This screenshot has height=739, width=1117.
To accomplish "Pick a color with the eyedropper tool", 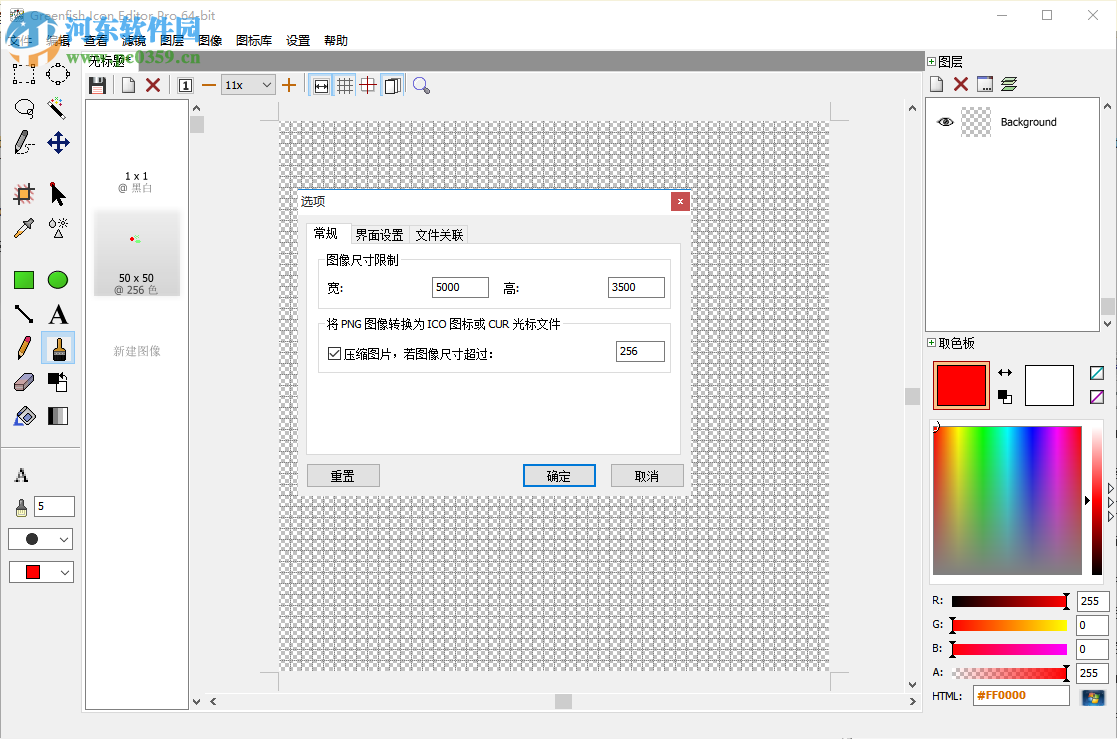I will tap(23, 228).
